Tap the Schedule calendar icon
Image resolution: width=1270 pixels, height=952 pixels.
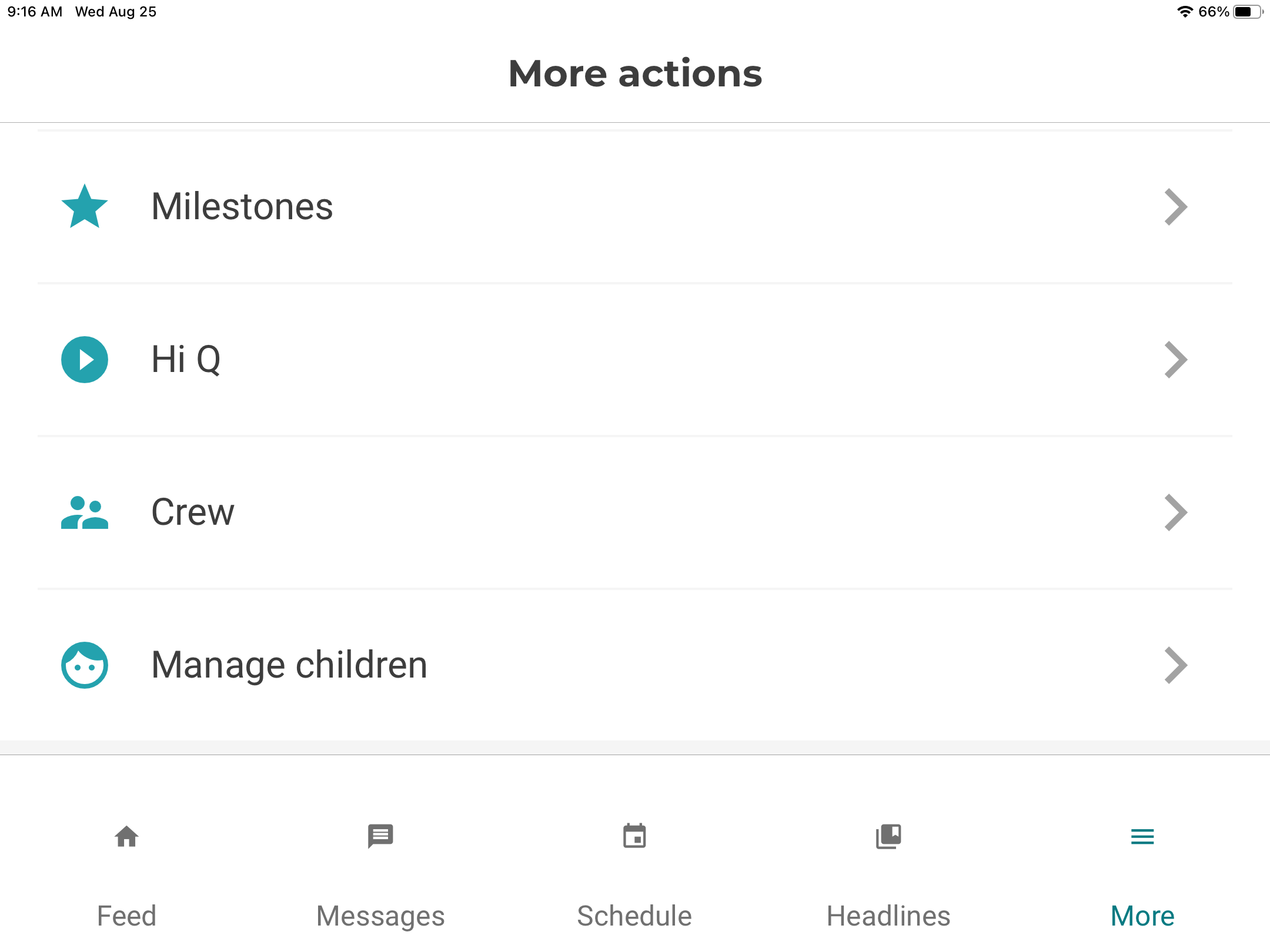coord(634,836)
